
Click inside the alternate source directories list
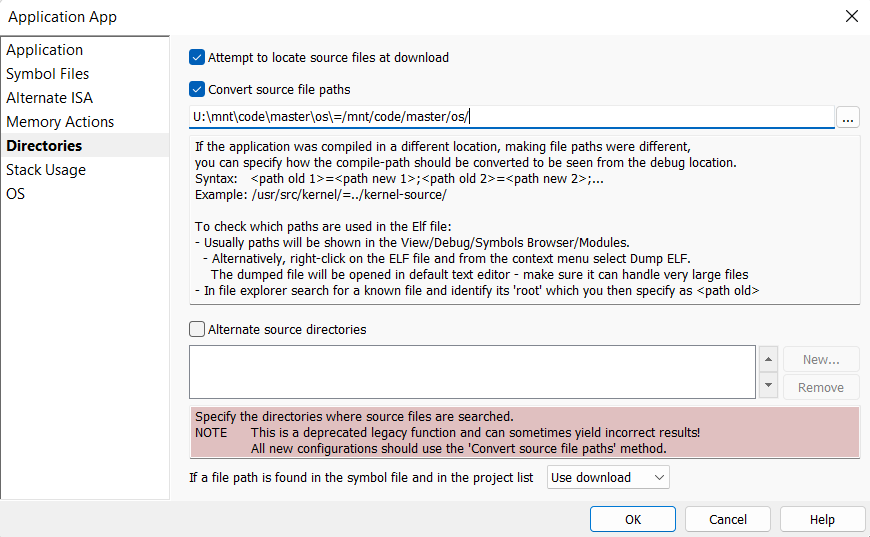[472, 372]
